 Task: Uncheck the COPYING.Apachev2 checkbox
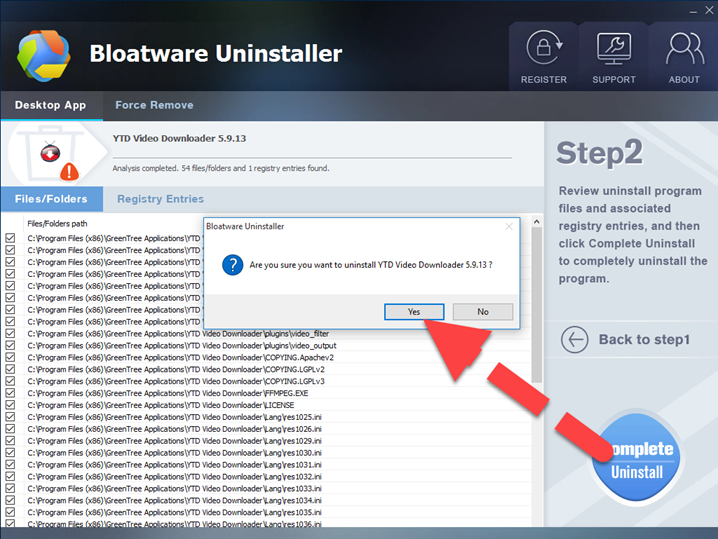coord(10,357)
